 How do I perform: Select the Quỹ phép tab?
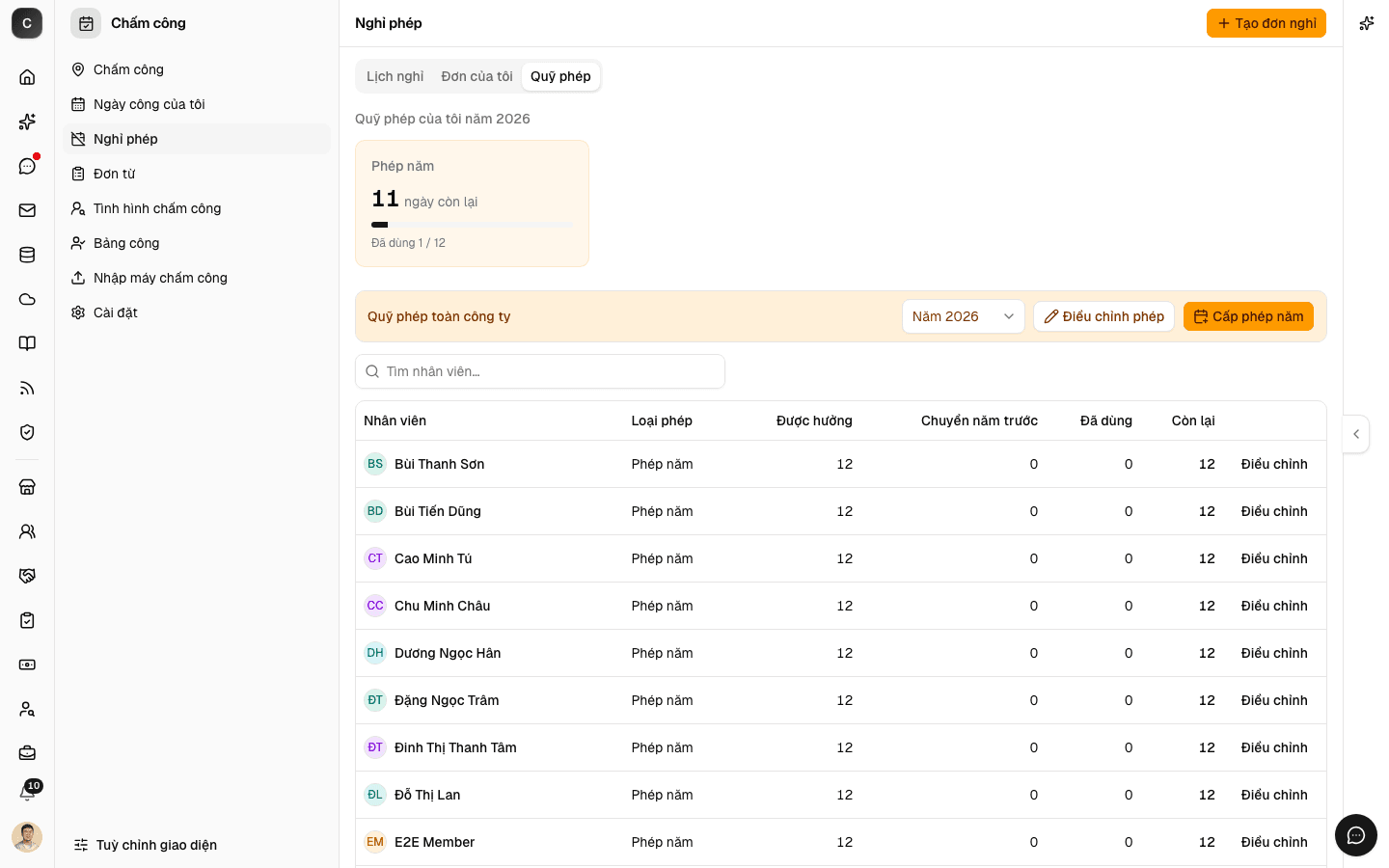click(x=560, y=76)
